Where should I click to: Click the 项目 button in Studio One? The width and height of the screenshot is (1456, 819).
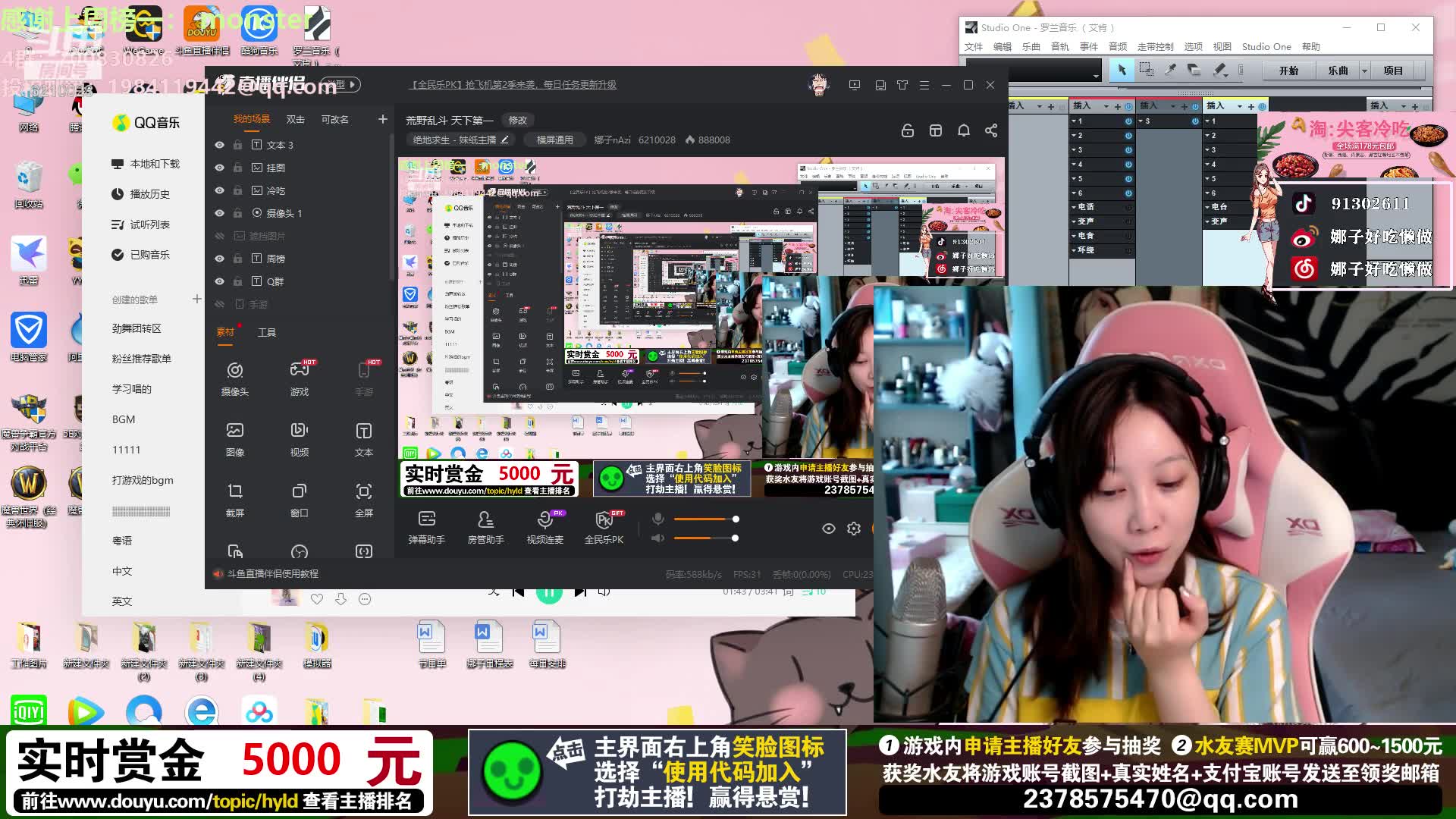[x=1393, y=71]
